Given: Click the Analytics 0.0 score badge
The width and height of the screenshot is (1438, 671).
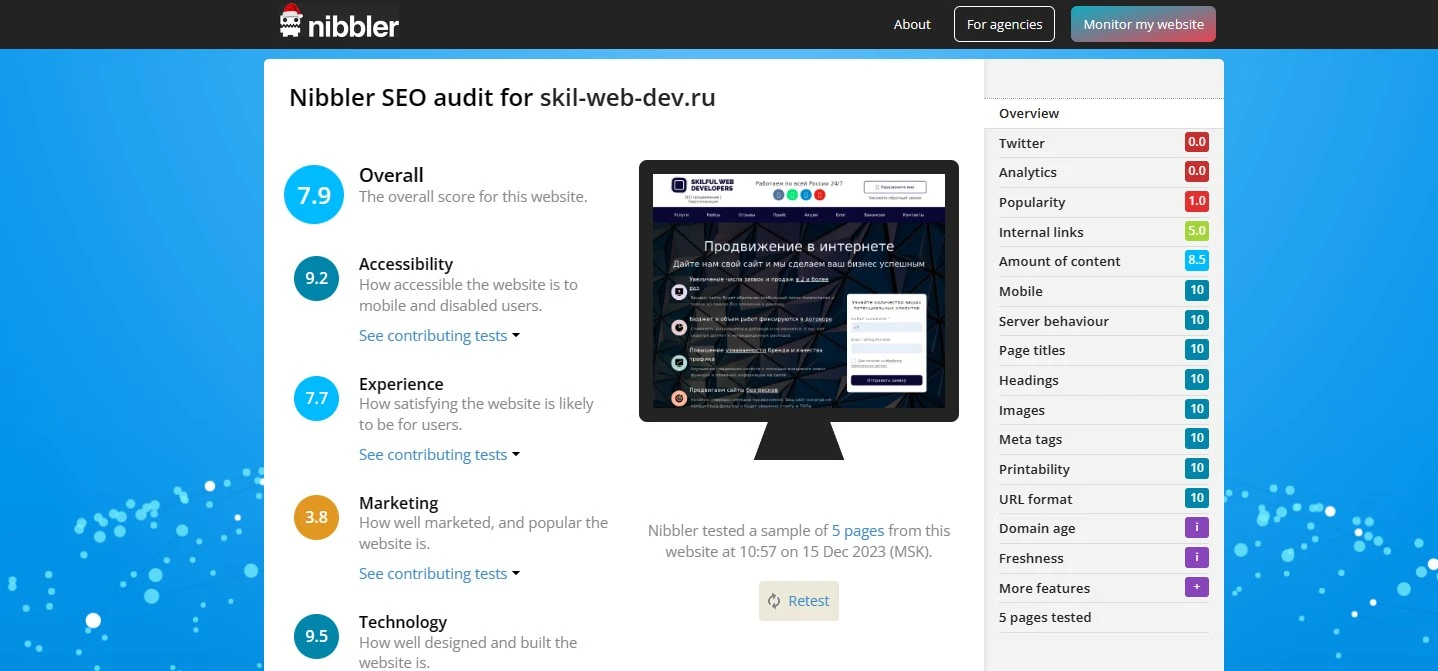Looking at the screenshot, I should [1197, 171].
